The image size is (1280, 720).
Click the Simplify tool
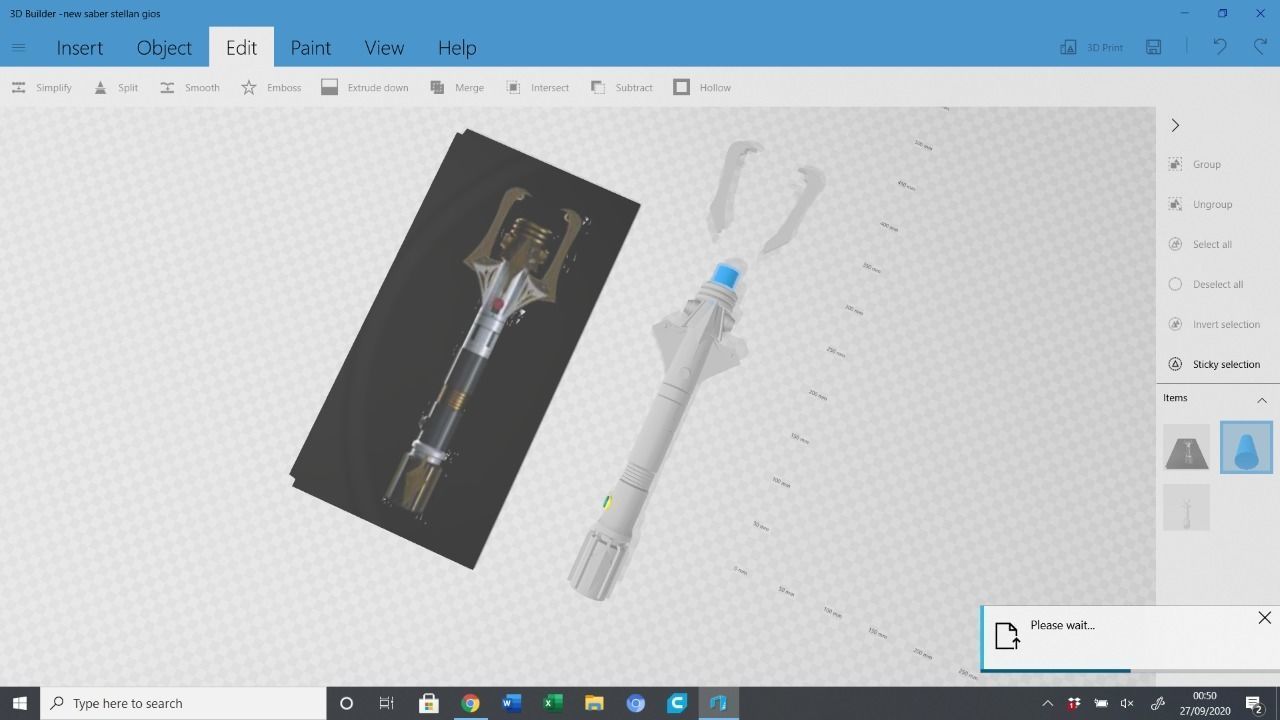click(x=41, y=87)
